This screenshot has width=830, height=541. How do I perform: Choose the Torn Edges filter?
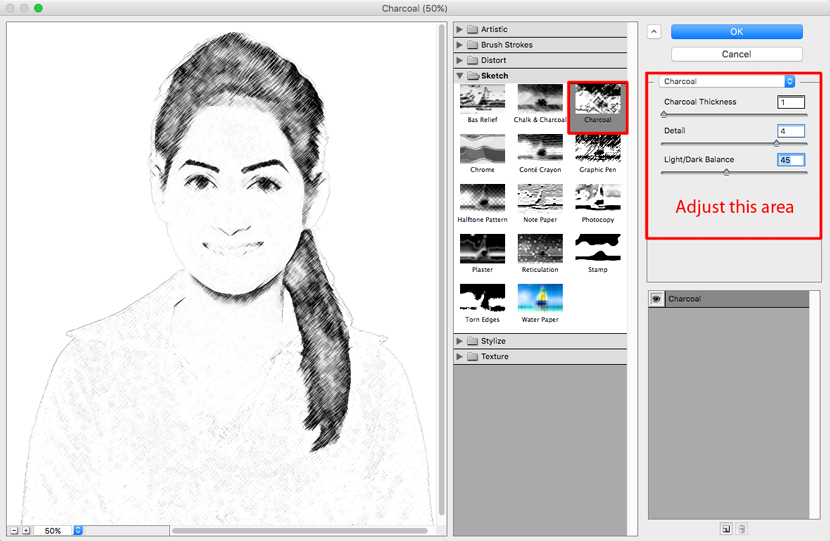coord(482,298)
